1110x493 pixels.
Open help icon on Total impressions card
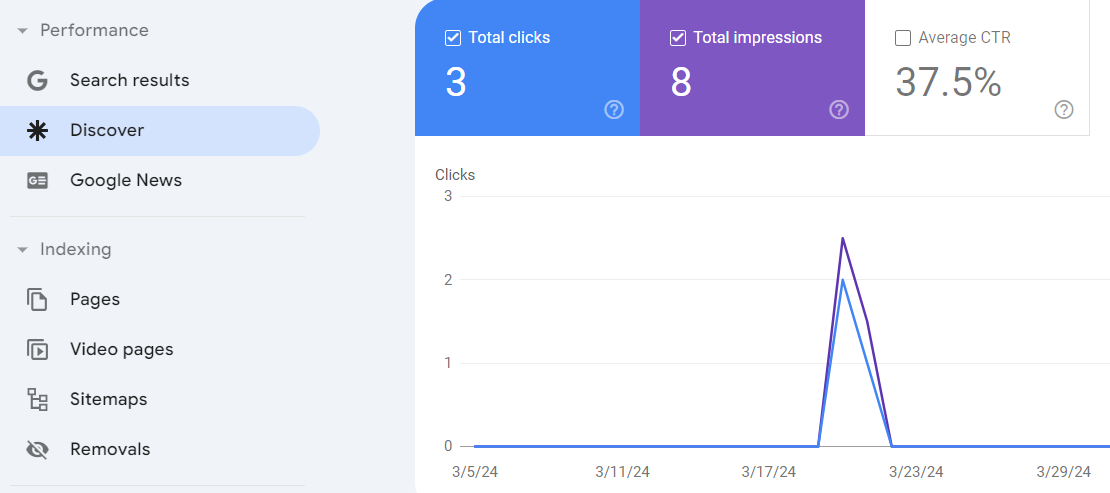[x=839, y=110]
